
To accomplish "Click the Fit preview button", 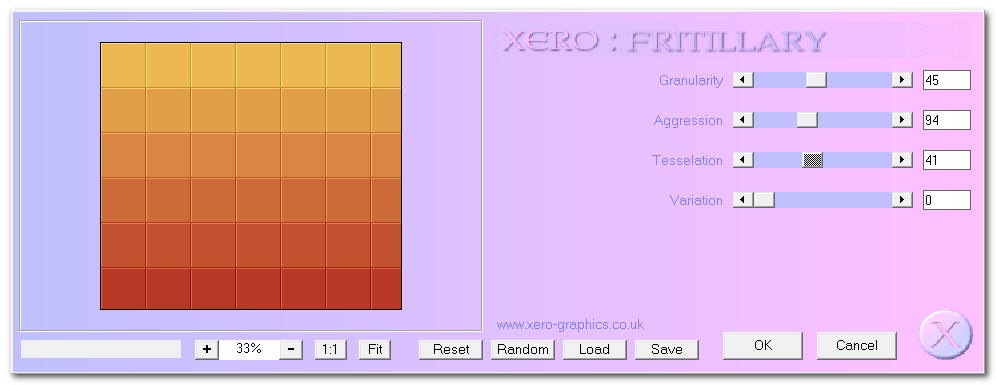I will click(375, 349).
